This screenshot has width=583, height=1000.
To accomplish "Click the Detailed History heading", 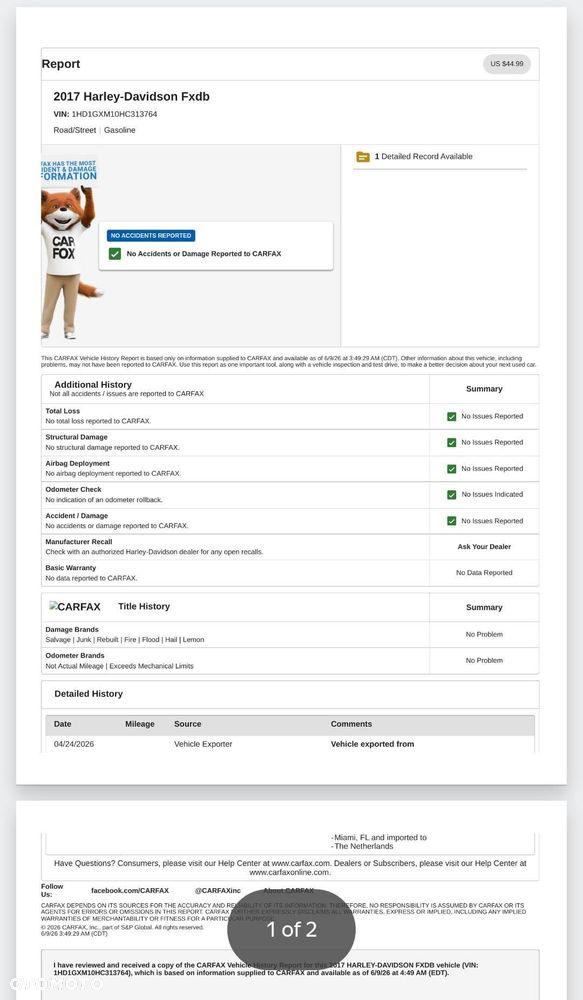I will click(x=89, y=694).
